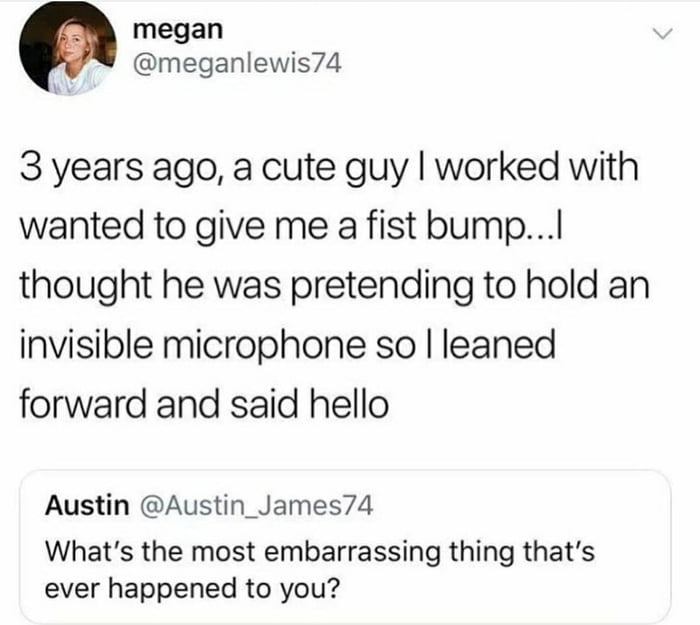Open megan's profile picture
This screenshot has width=700, height=625.
pyautogui.click(x=68, y=49)
